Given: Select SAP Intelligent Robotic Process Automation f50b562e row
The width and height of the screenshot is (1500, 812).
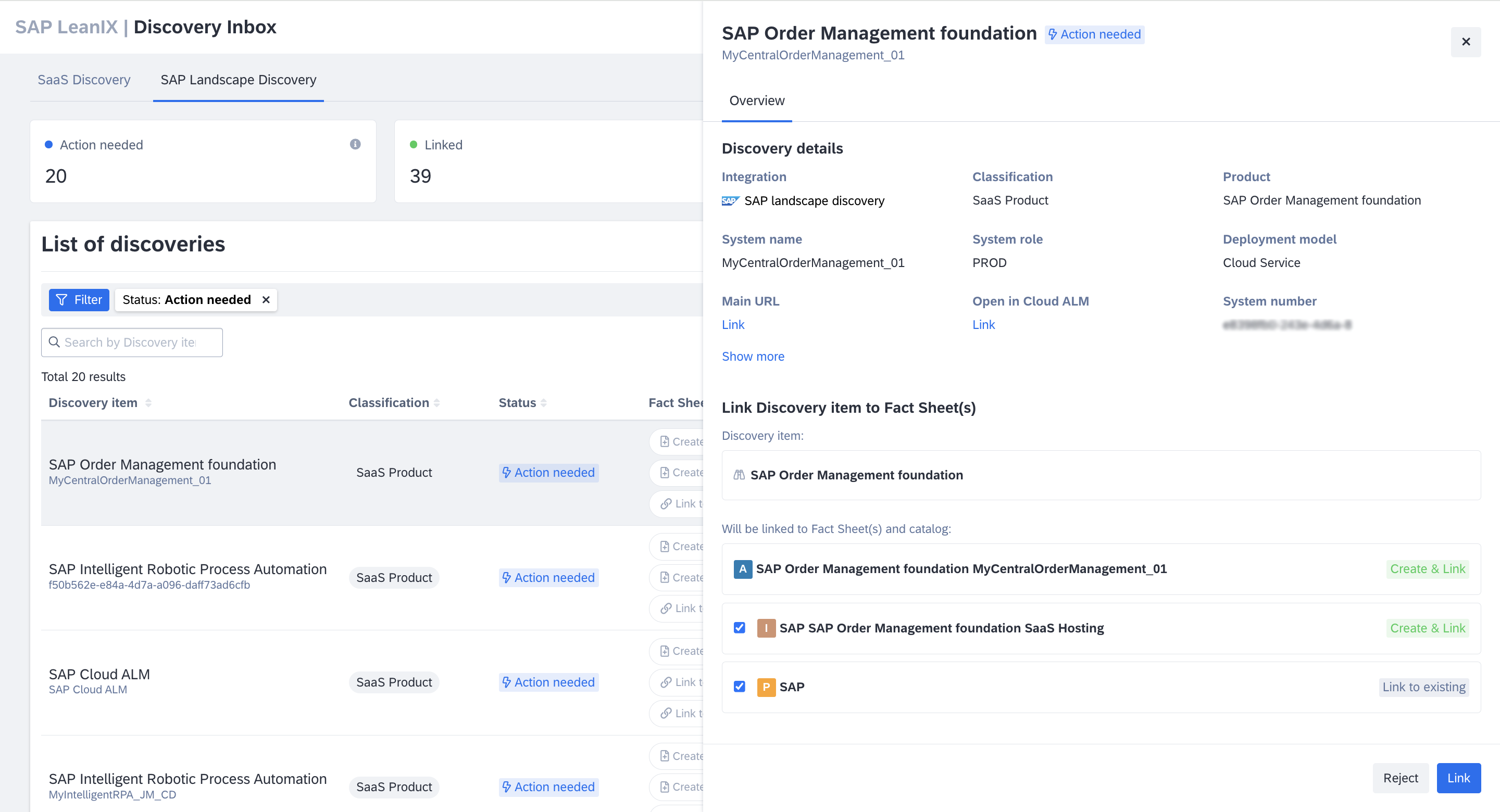Looking at the screenshot, I should [371, 577].
